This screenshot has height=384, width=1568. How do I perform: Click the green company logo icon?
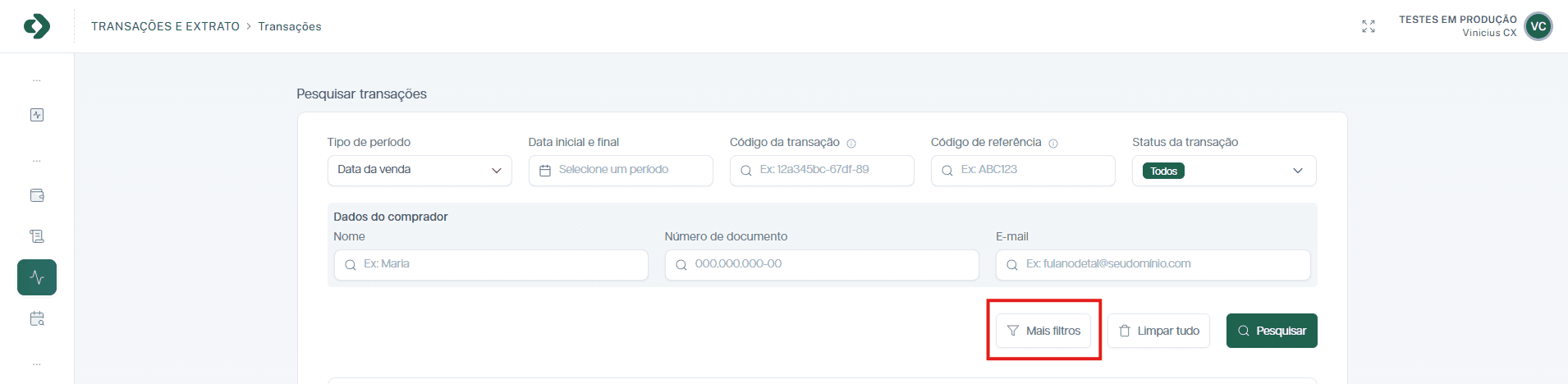pos(37,26)
